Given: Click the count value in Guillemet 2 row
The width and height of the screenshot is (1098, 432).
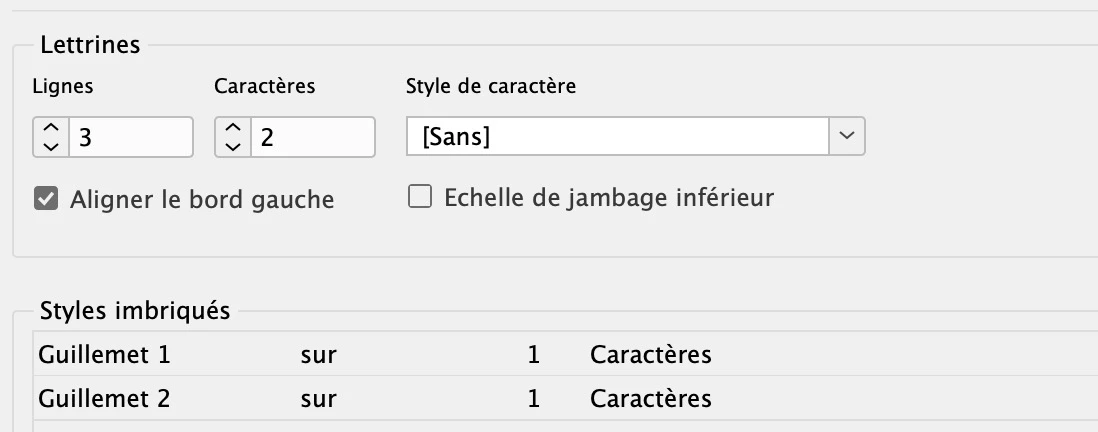Looking at the screenshot, I should (x=533, y=398).
